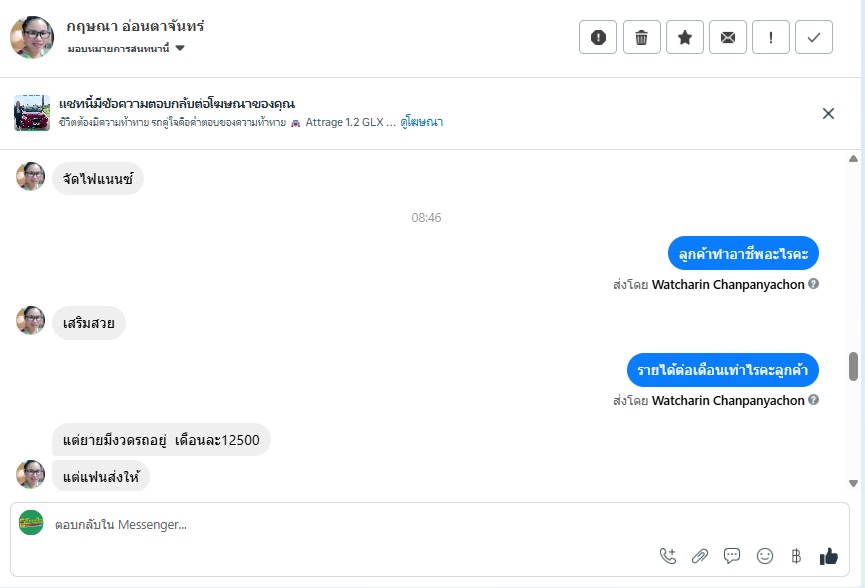Viewport: 865px width, 588px height.
Task: Star this conversation as follow-up
Action: 685,38
